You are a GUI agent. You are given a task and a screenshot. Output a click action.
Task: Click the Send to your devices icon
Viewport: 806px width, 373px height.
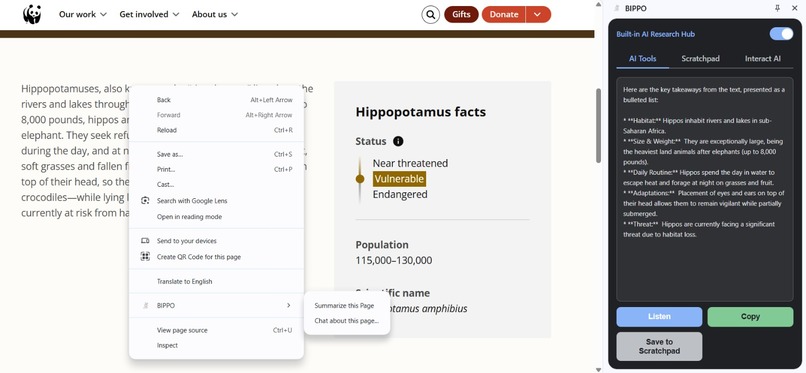pyautogui.click(x=145, y=241)
